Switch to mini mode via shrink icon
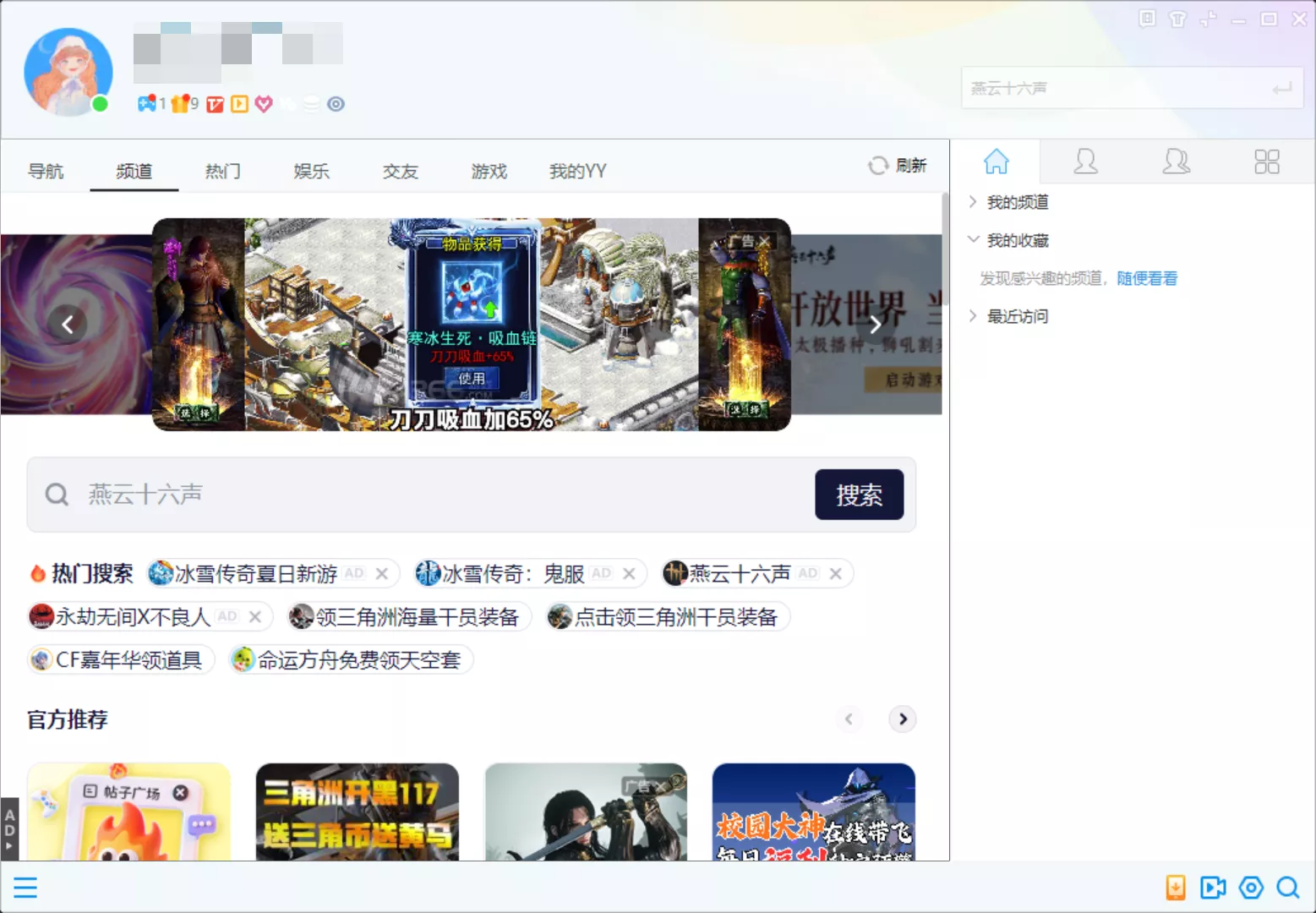Viewport: 1316px width, 913px height. tap(1208, 19)
